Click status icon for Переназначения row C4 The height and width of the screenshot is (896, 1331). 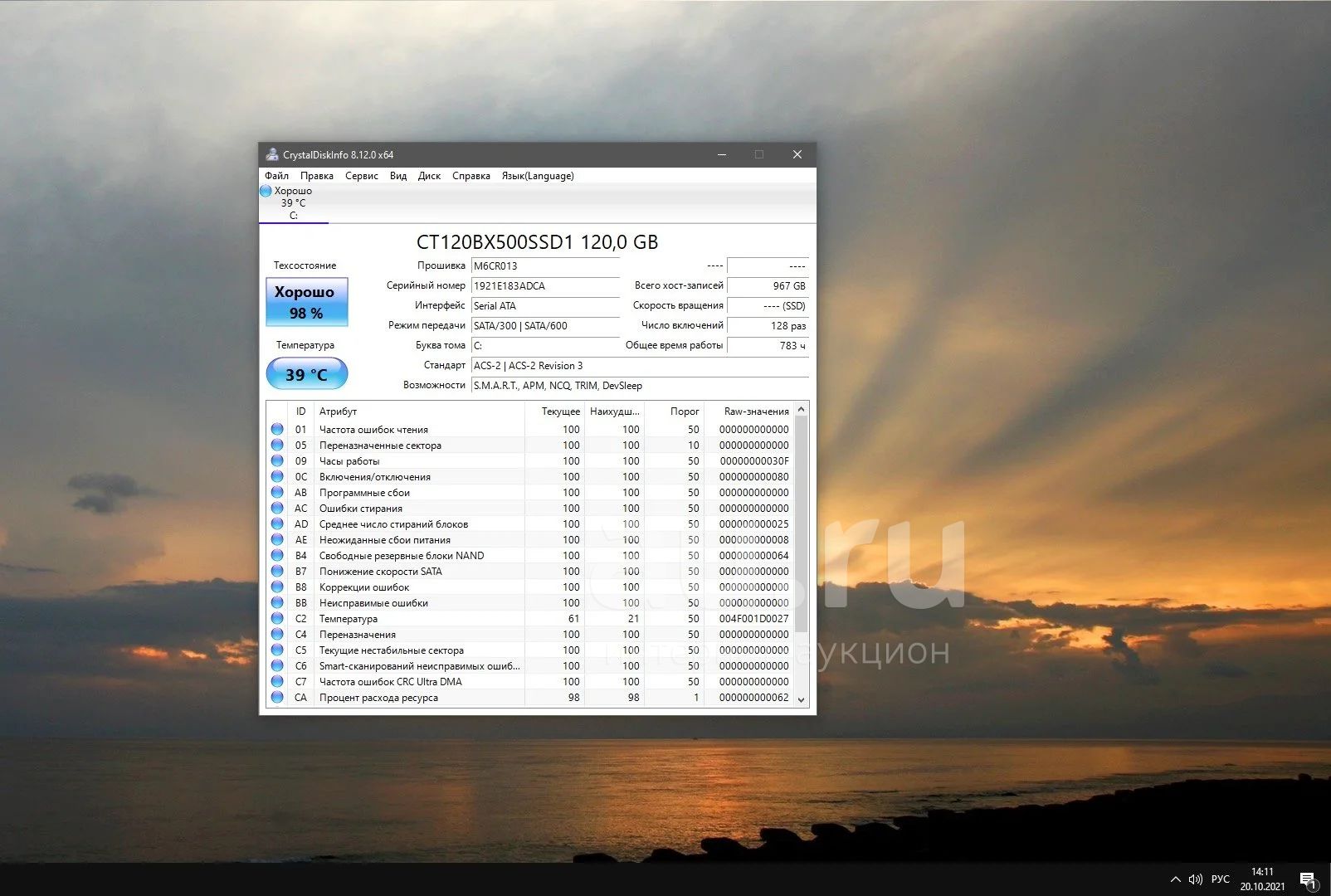[x=277, y=635]
